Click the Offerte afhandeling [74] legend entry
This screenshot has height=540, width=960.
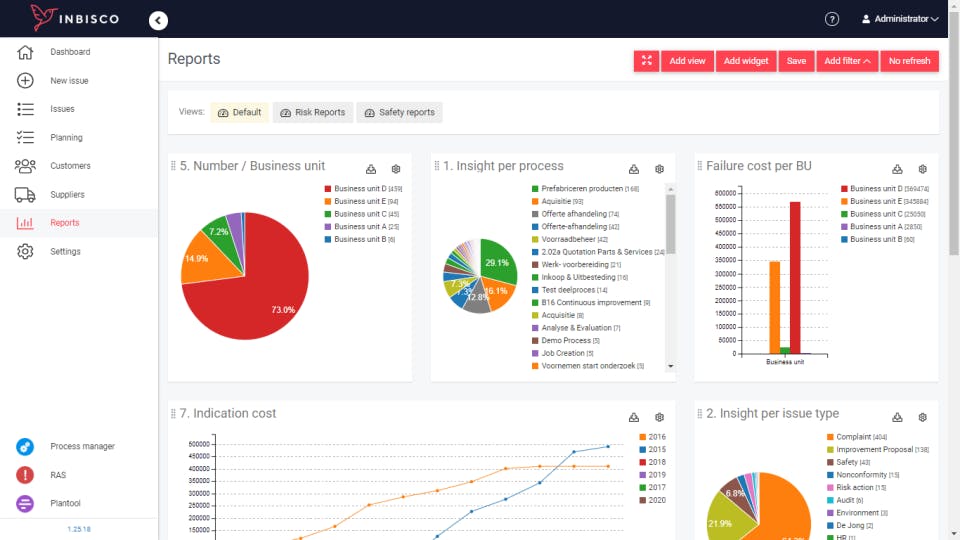click(x=576, y=214)
